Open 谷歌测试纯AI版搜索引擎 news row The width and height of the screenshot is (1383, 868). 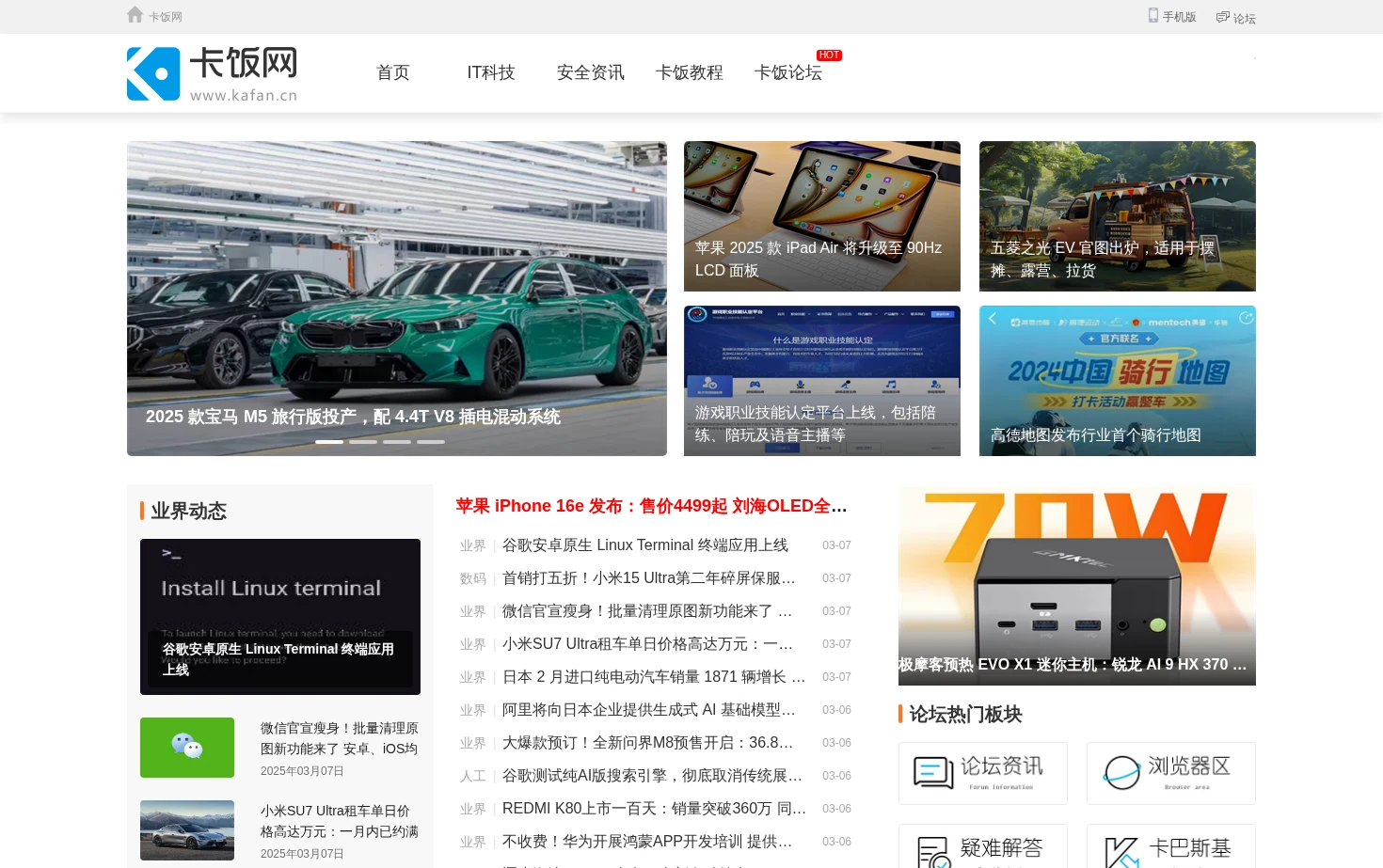tap(653, 776)
